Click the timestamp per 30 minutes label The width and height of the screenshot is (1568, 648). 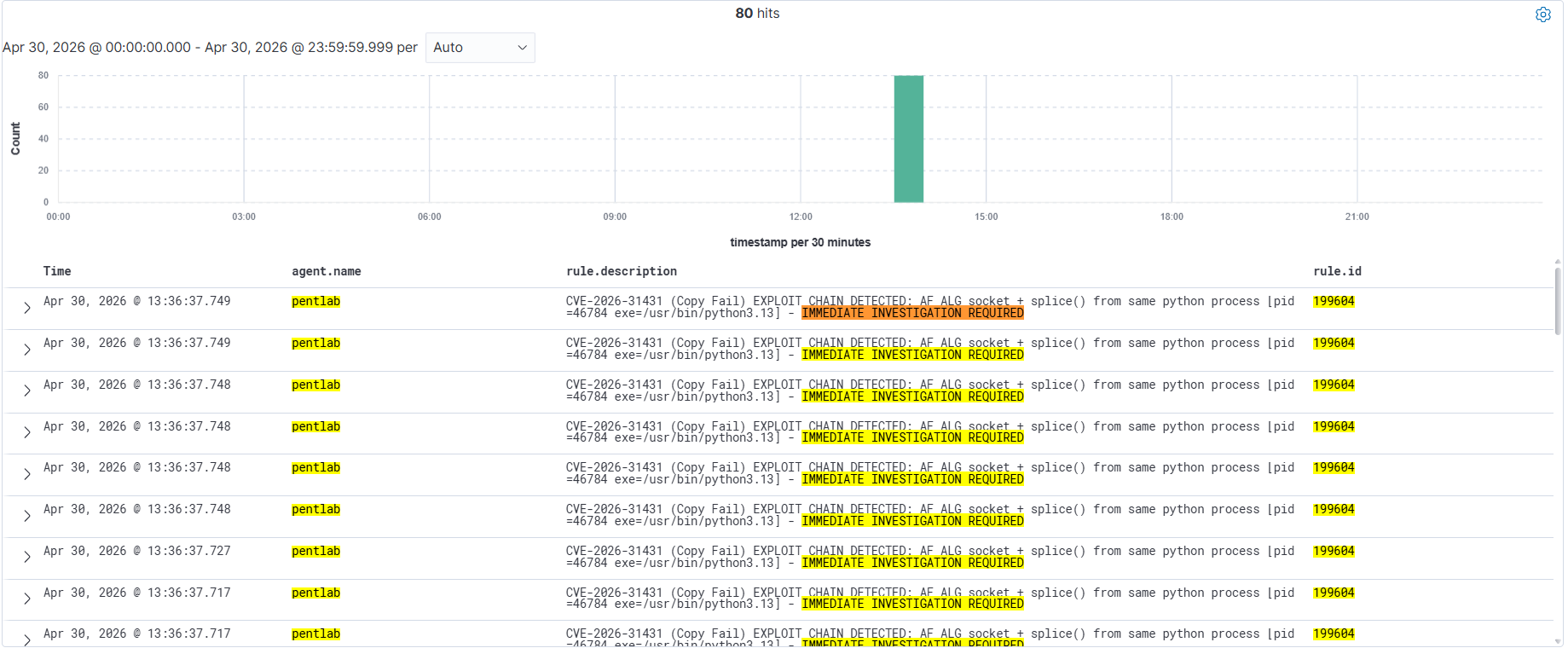(x=800, y=242)
